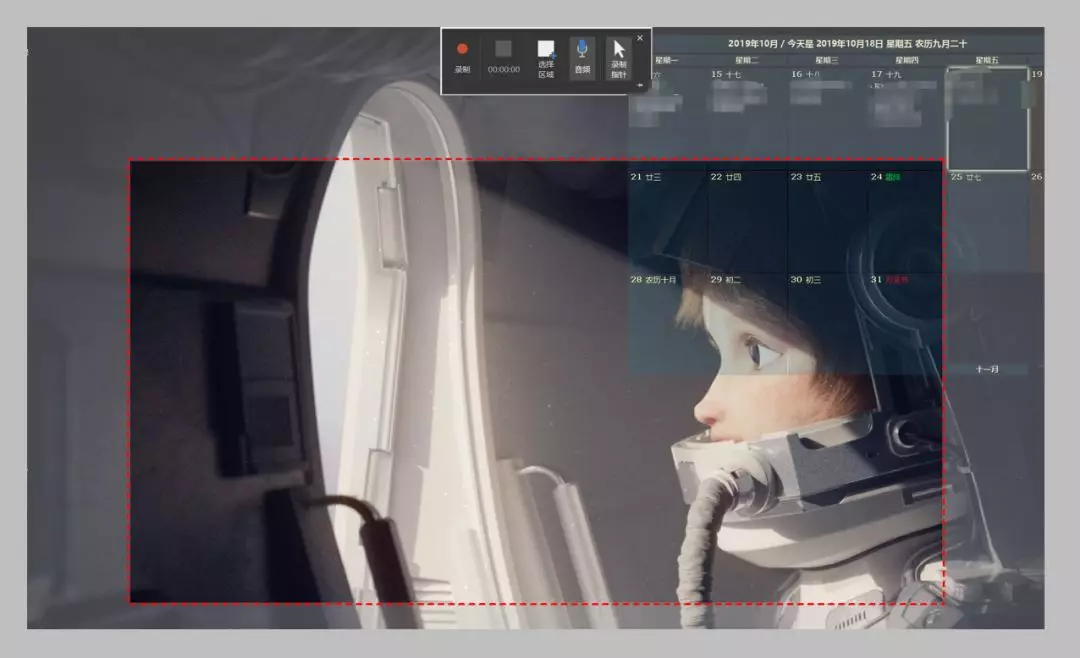Select the 星期五 column header in the calendar
1080x658 pixels.
point(987,61)
